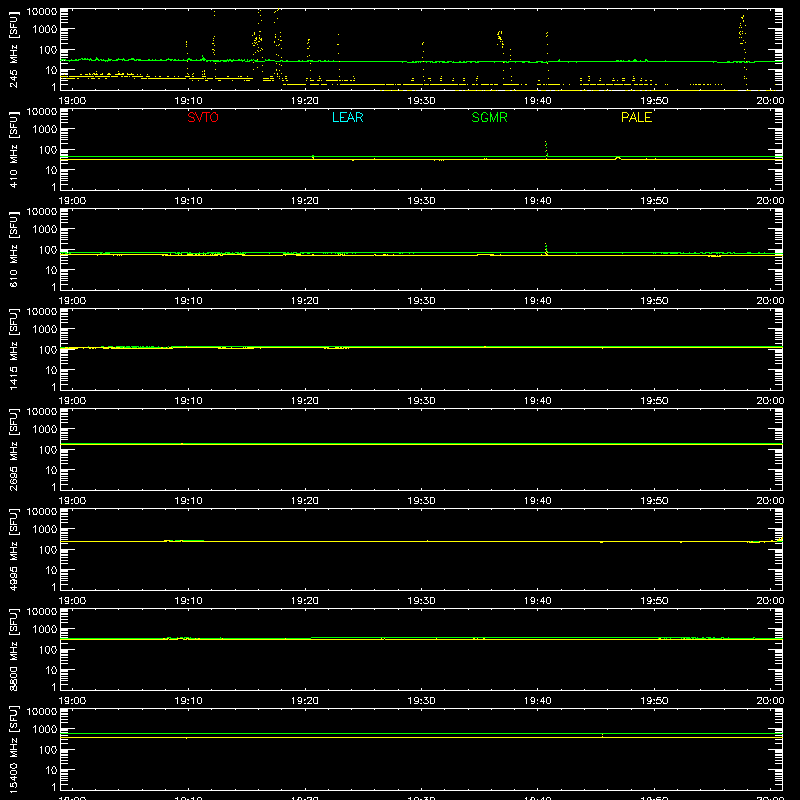Click the 10000 y-axis value of 410 MHz panel
Screen dimensions: 800x800
pos(42,112)
